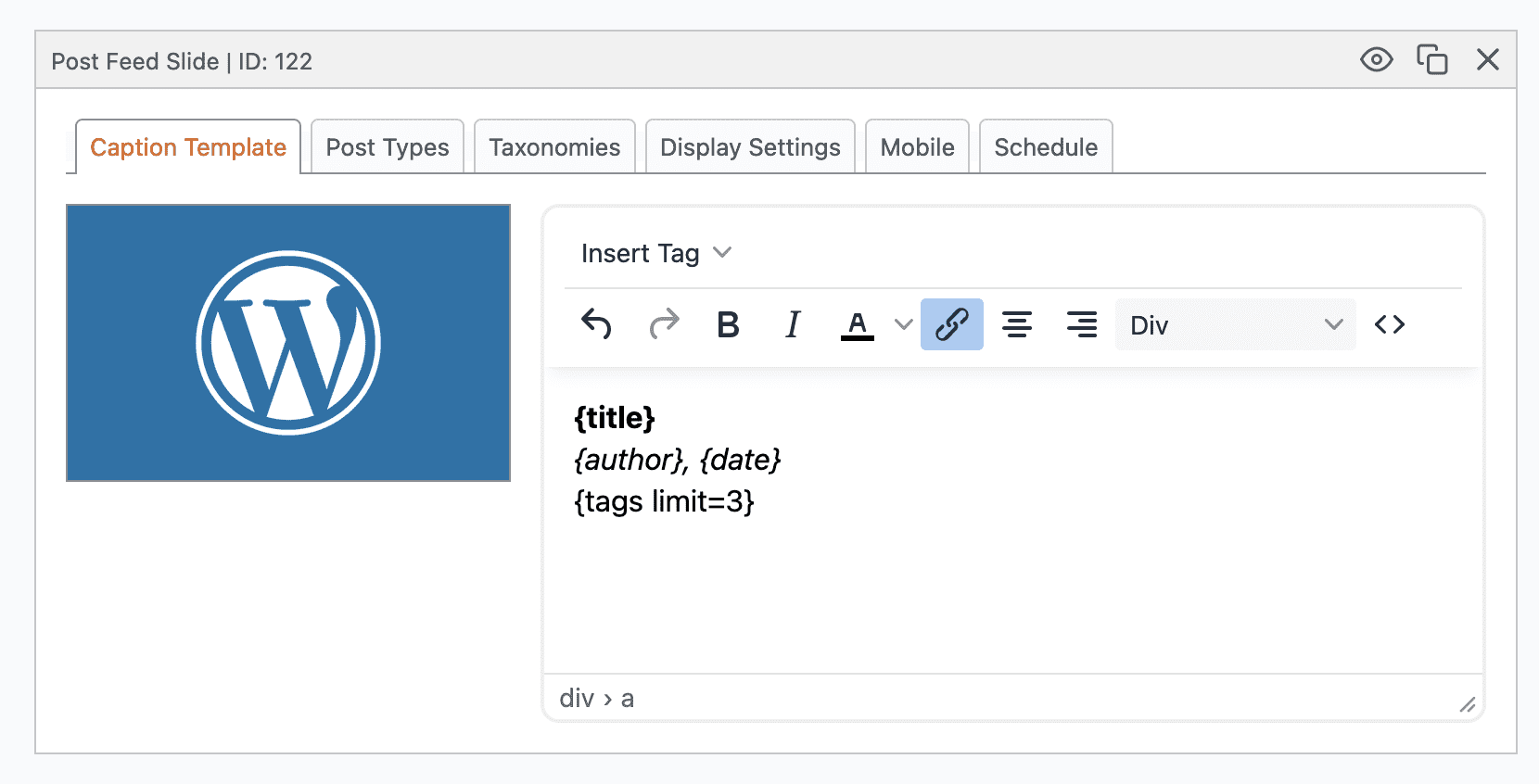The width and height of the screenshot is (1539, 784).
Task: Open the source code view
Action: [1389, 324]
